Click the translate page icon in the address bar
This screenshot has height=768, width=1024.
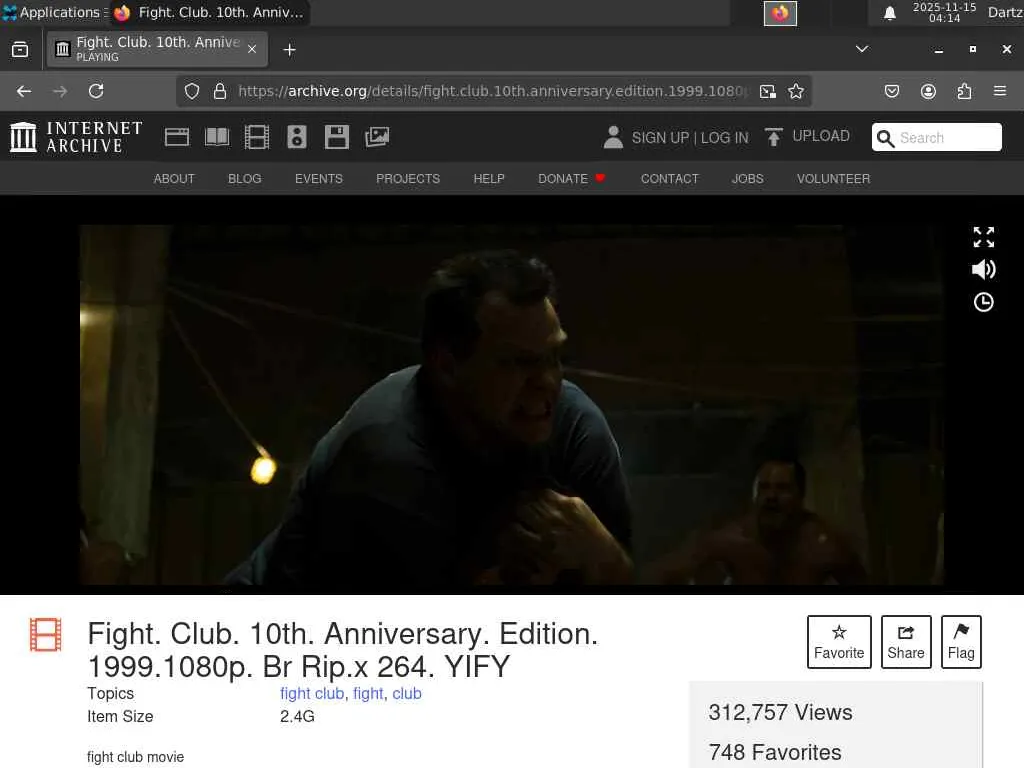point(768,91)
